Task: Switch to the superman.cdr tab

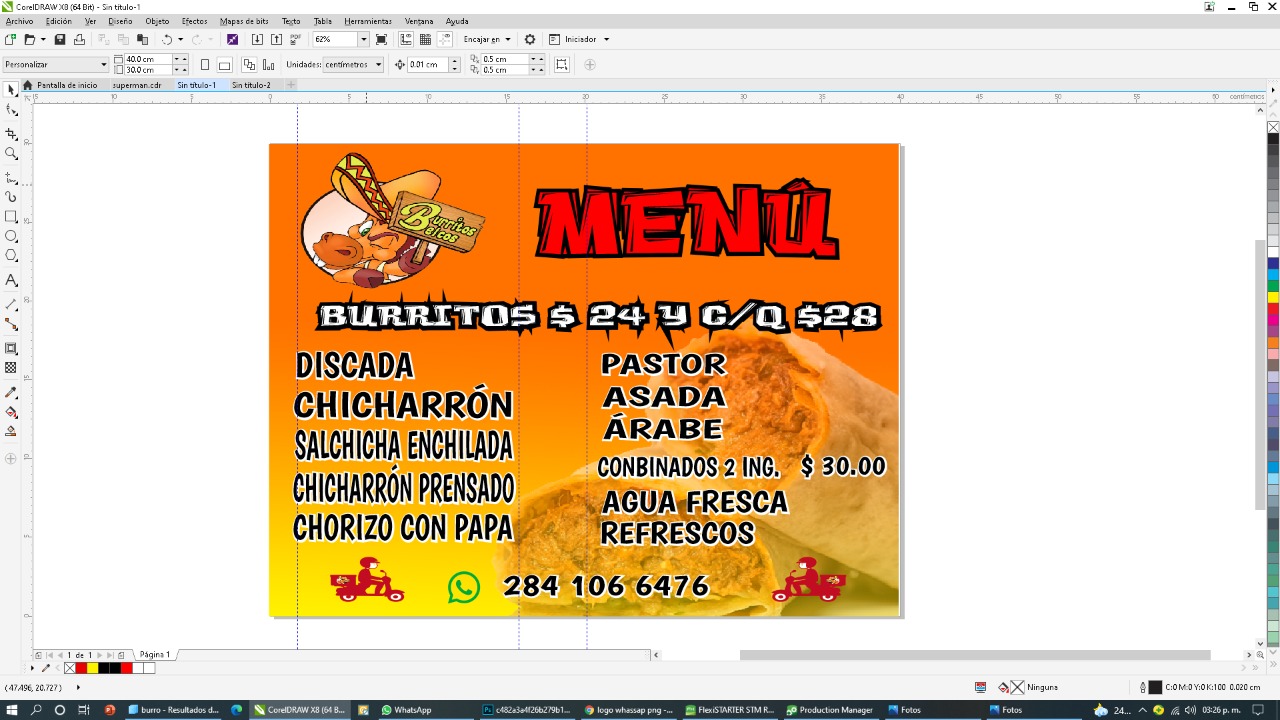Action: click(x=136, y=85)
